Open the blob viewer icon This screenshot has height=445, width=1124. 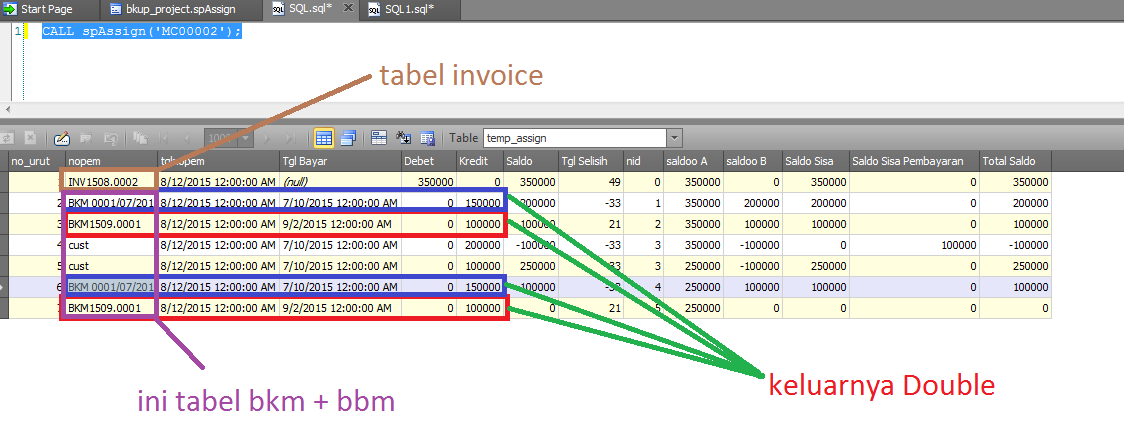427,138
